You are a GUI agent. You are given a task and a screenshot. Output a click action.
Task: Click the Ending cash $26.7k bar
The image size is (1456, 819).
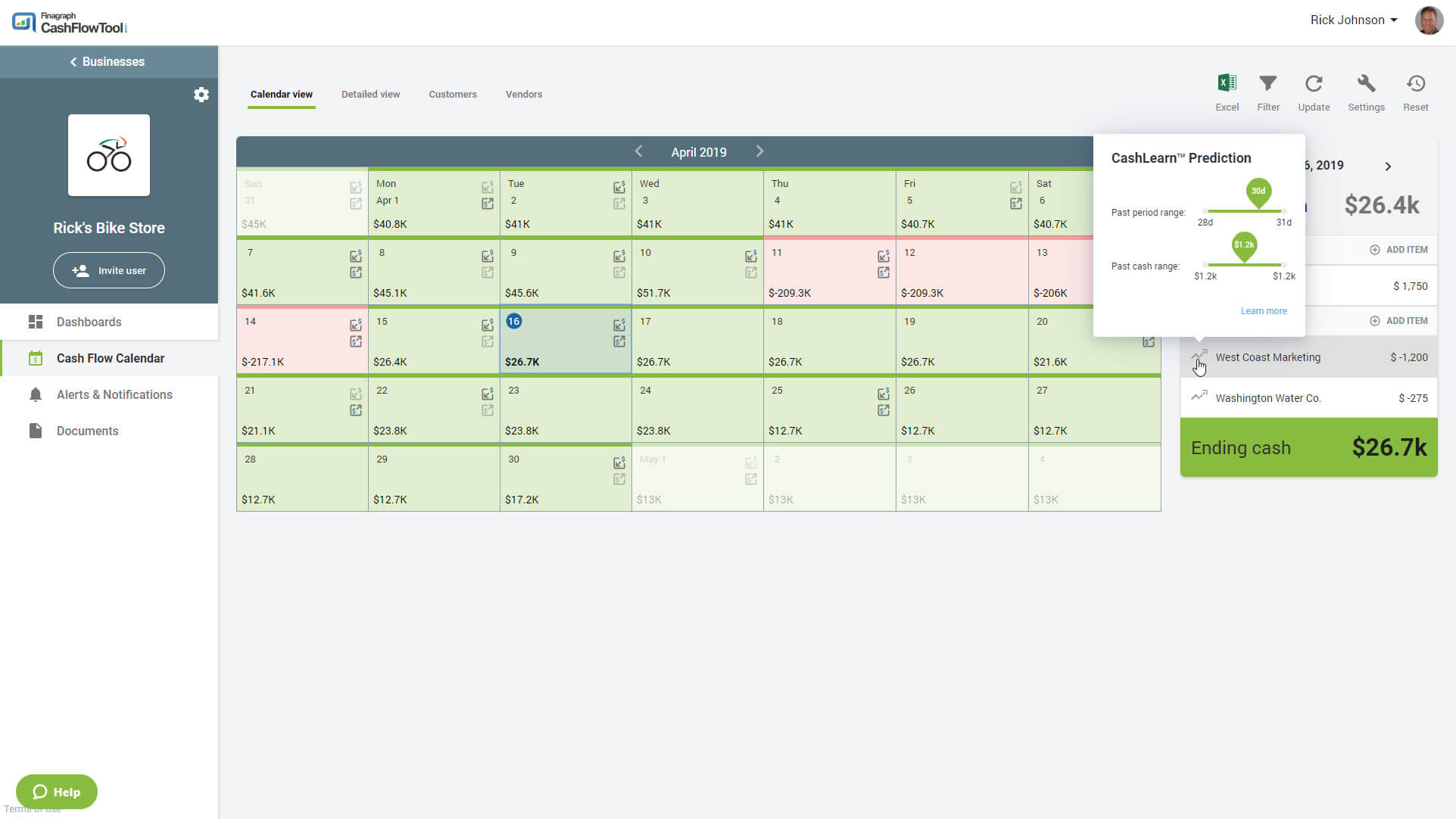pos(1308,447)
